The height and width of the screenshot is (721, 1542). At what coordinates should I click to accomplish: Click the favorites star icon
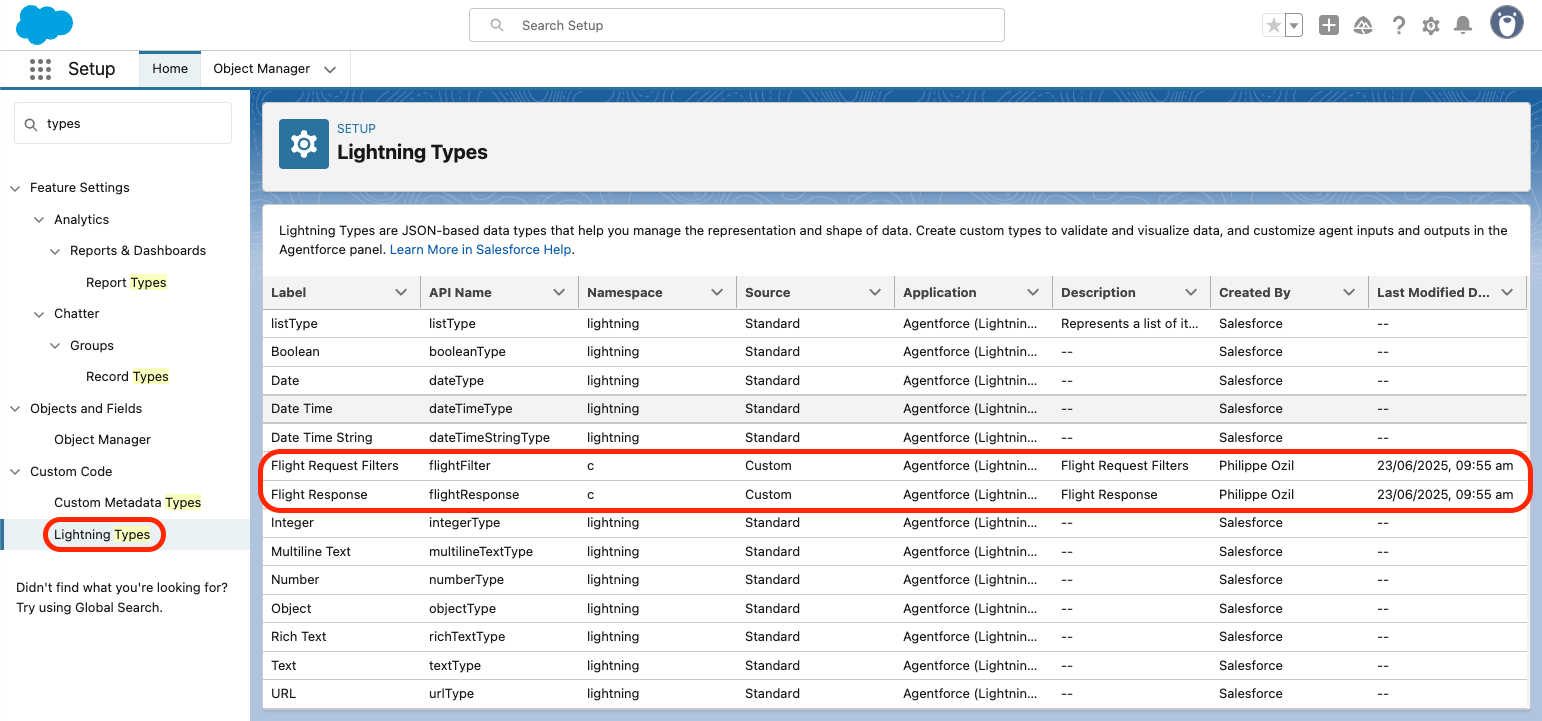1273,26
